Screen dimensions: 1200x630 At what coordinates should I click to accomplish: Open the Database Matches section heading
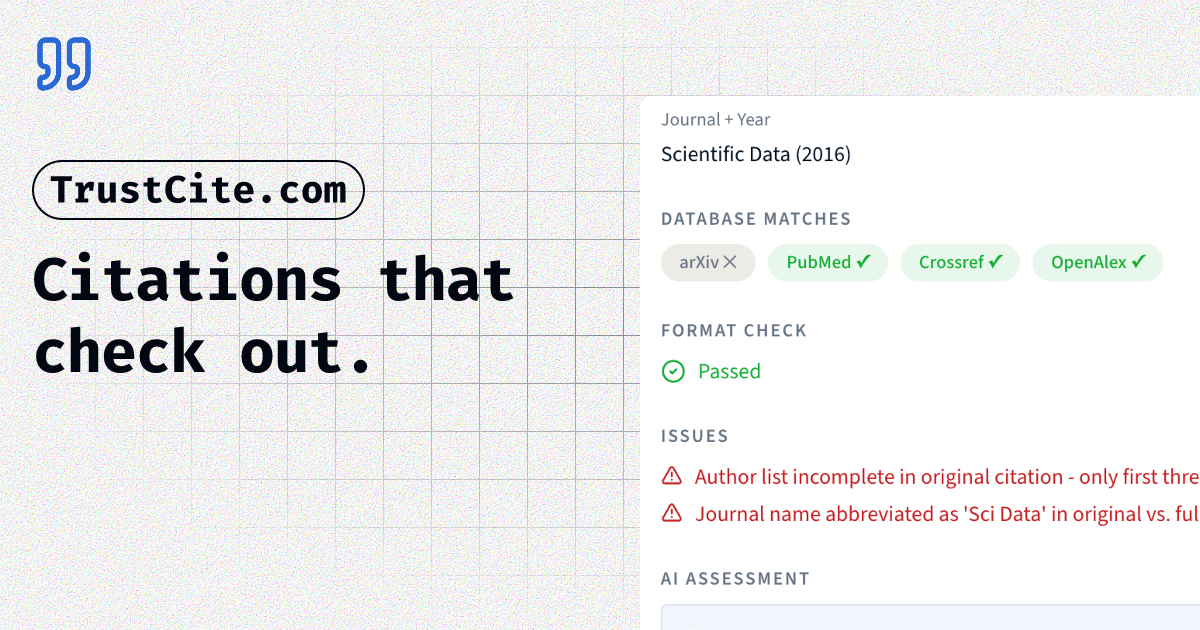click(756, 219)
